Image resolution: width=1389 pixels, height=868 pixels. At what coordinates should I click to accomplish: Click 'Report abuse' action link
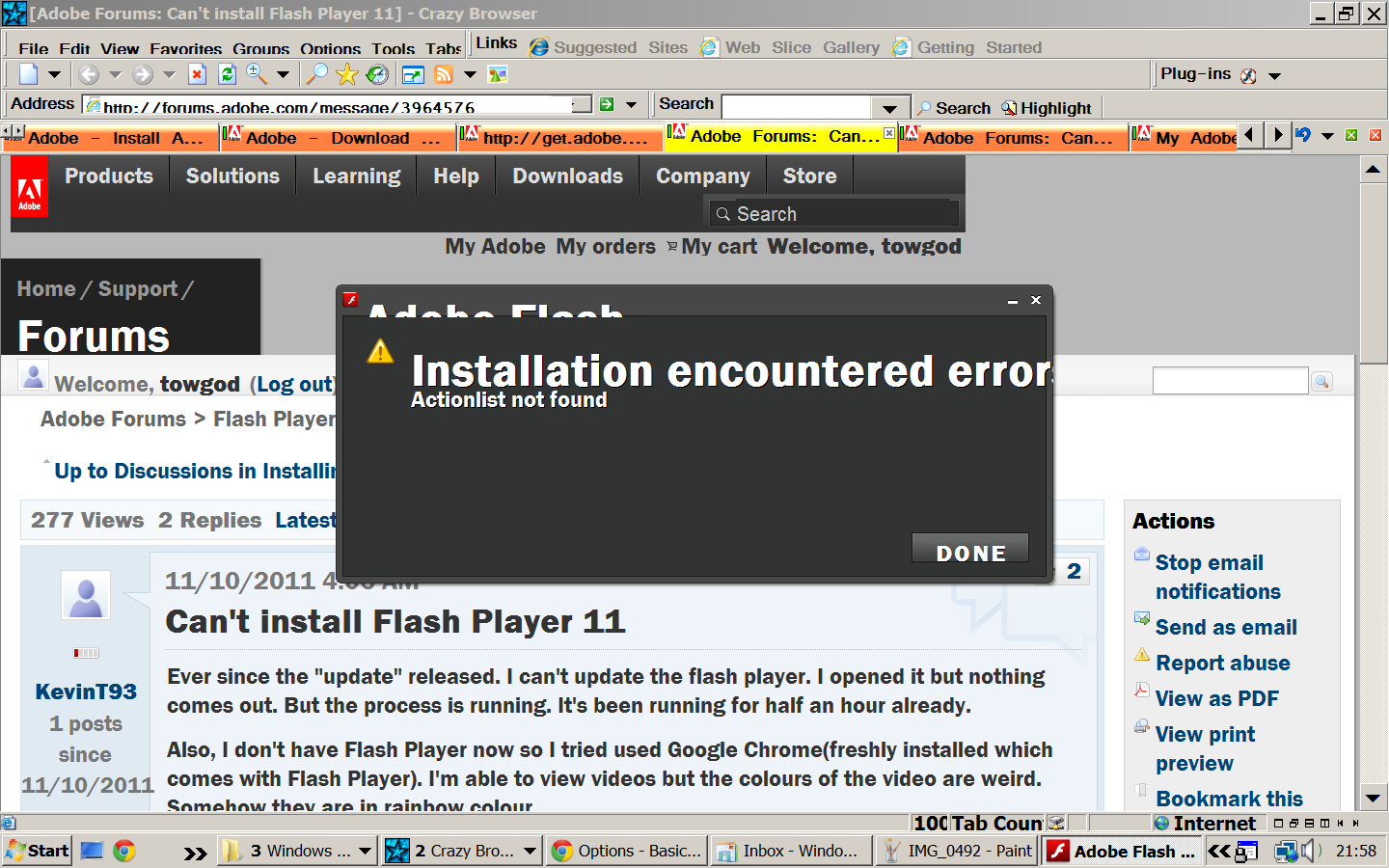(x=1222, y=663)
